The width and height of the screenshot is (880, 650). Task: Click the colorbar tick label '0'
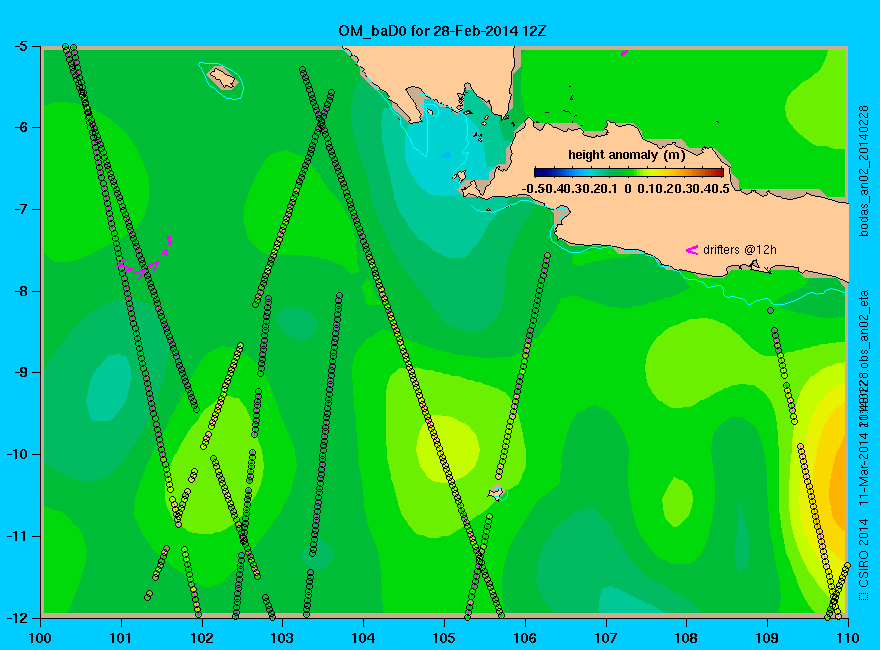point(627,189)
